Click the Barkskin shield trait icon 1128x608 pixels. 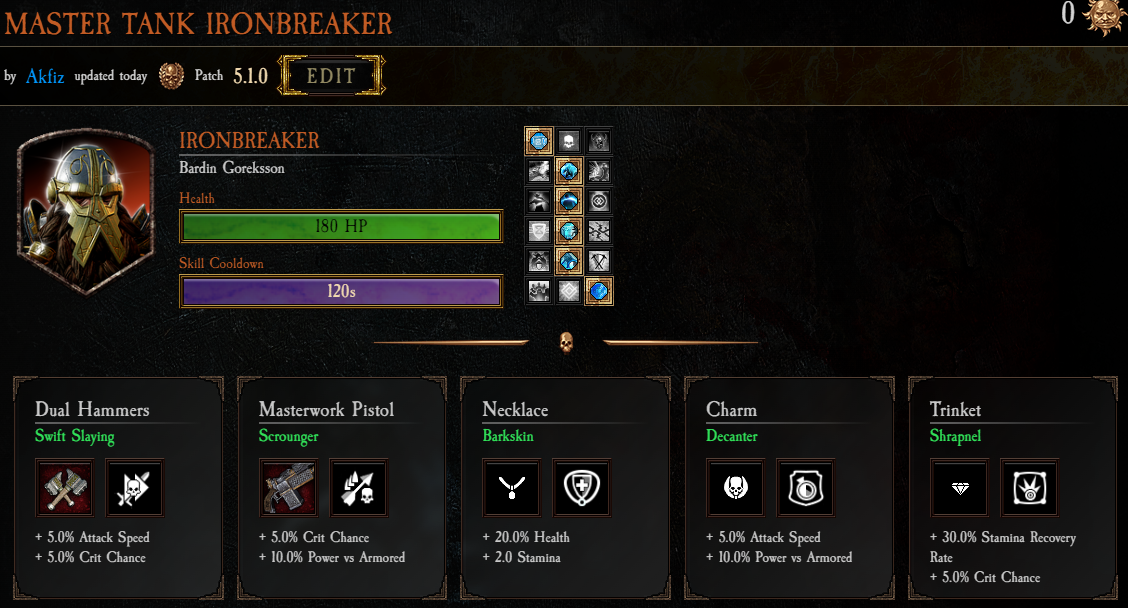581,488
